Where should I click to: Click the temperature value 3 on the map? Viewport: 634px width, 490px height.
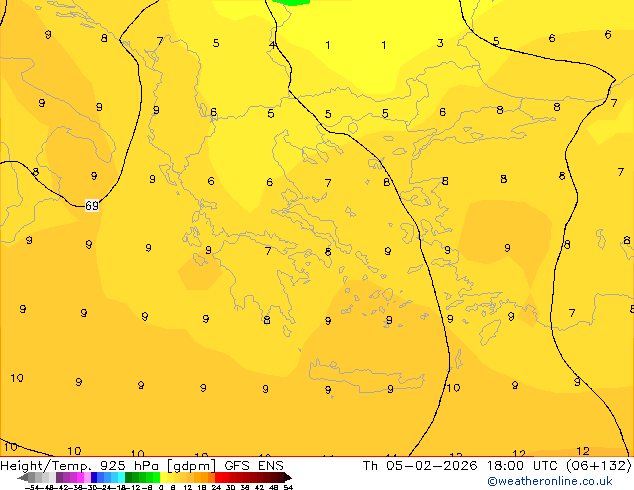coord(440,43)
